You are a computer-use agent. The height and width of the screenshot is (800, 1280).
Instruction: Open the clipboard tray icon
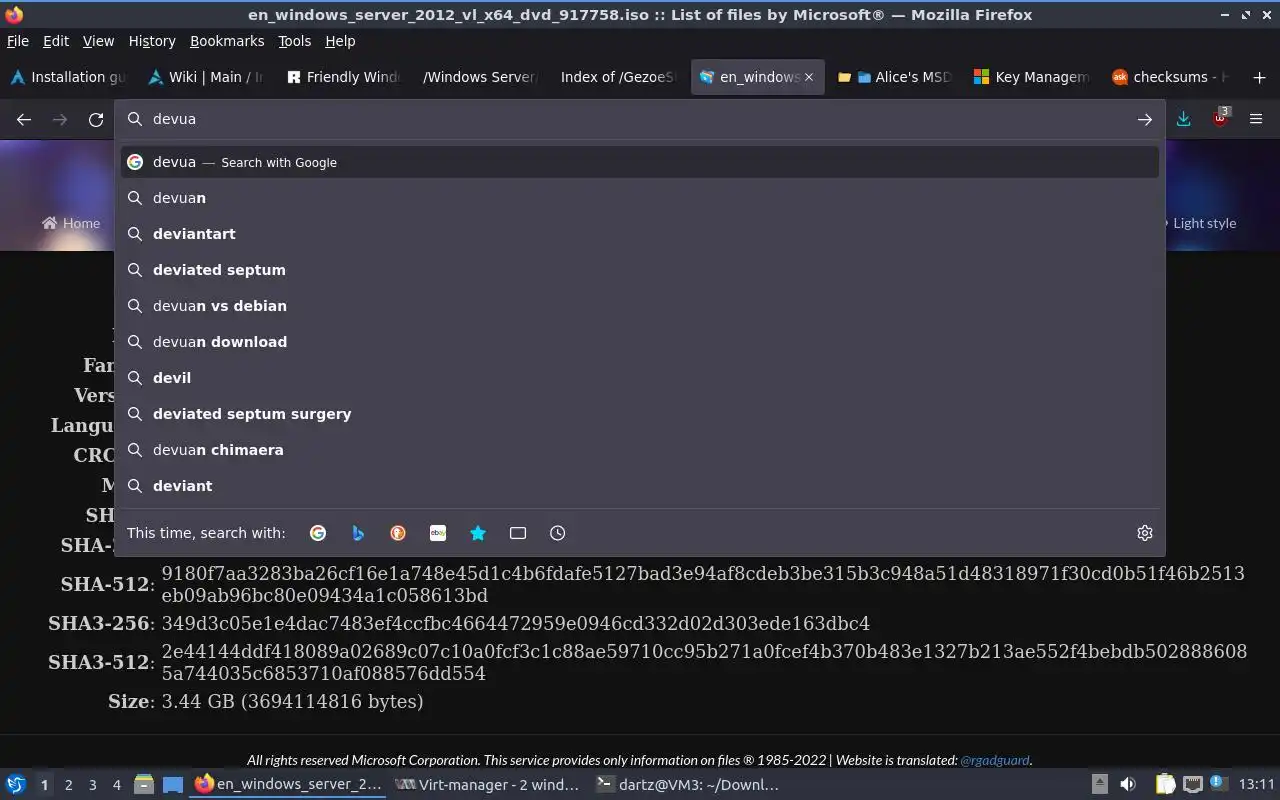1165,784
